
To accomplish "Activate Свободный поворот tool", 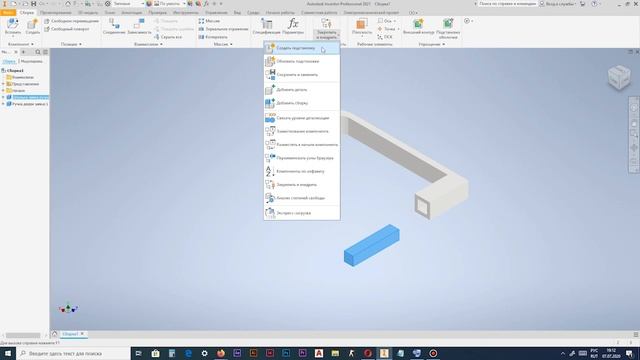I will [67, 29].
